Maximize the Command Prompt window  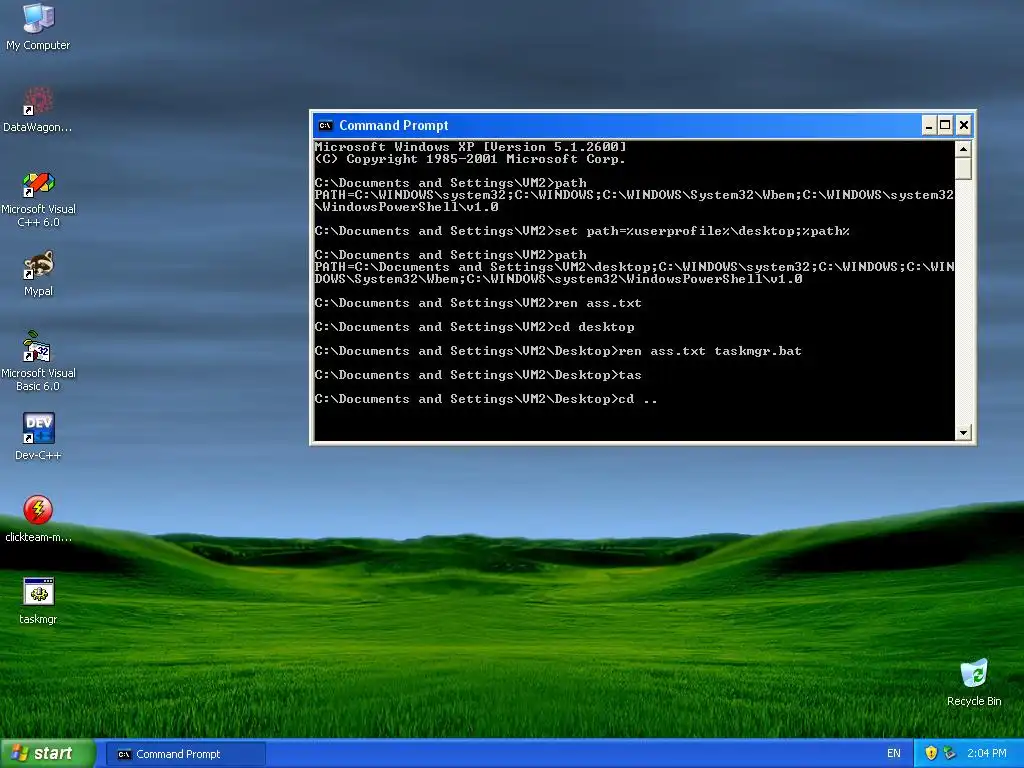(946, 125)
